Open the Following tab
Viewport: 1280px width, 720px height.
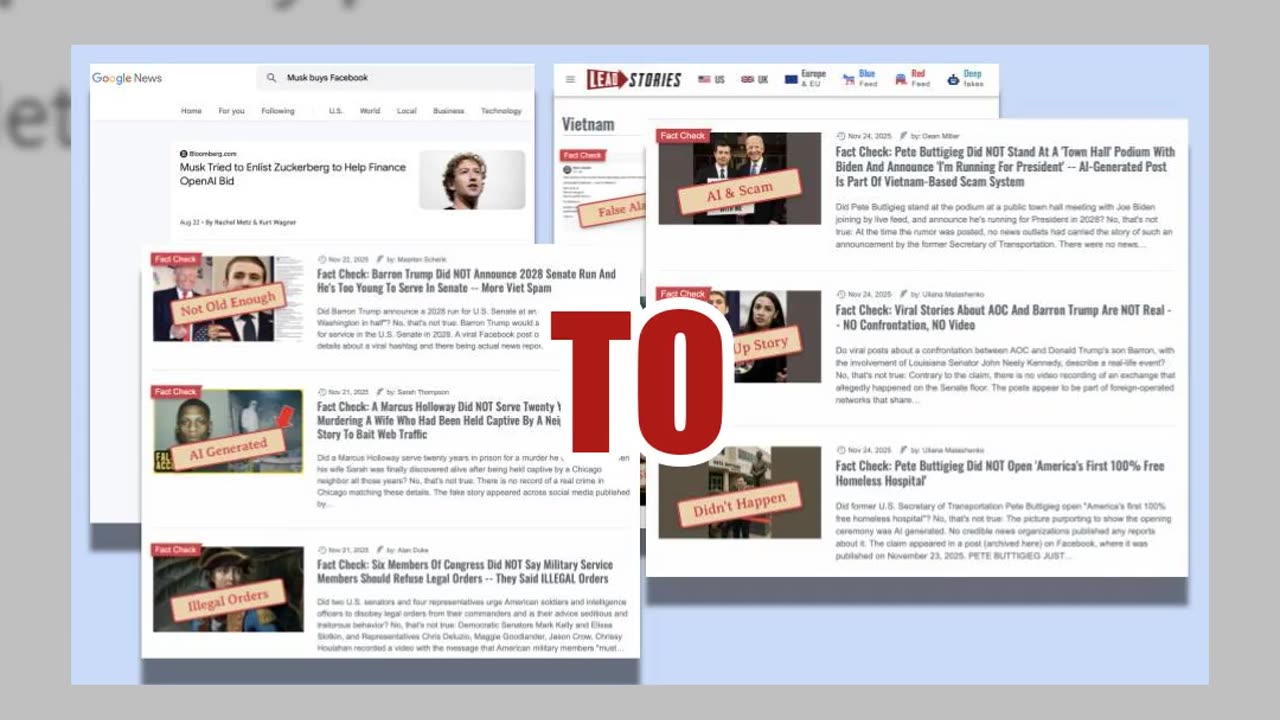(x=278, y=111)
